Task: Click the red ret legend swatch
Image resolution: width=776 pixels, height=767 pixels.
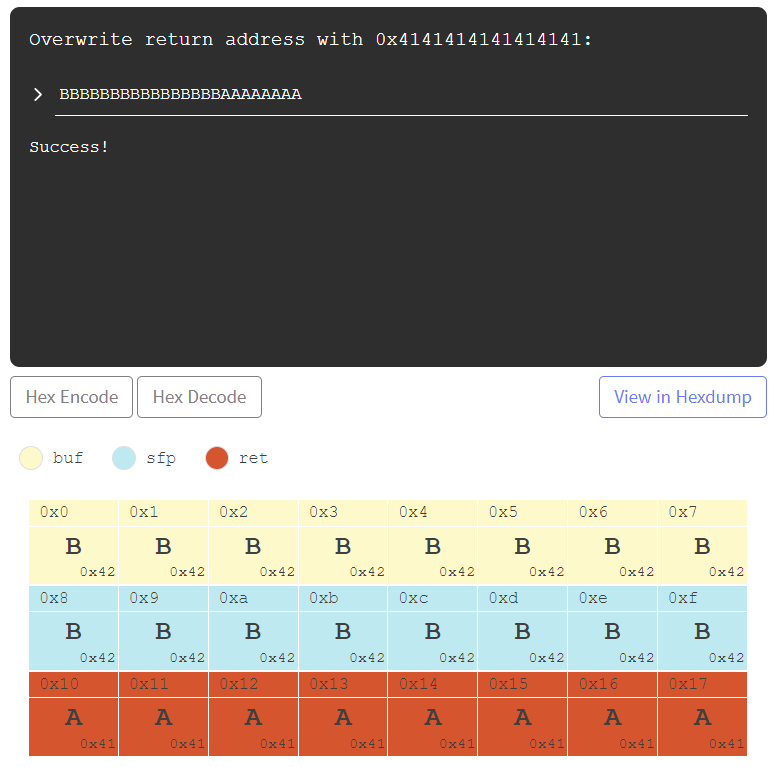Action: pyautogui.click(x=217, y=458)
